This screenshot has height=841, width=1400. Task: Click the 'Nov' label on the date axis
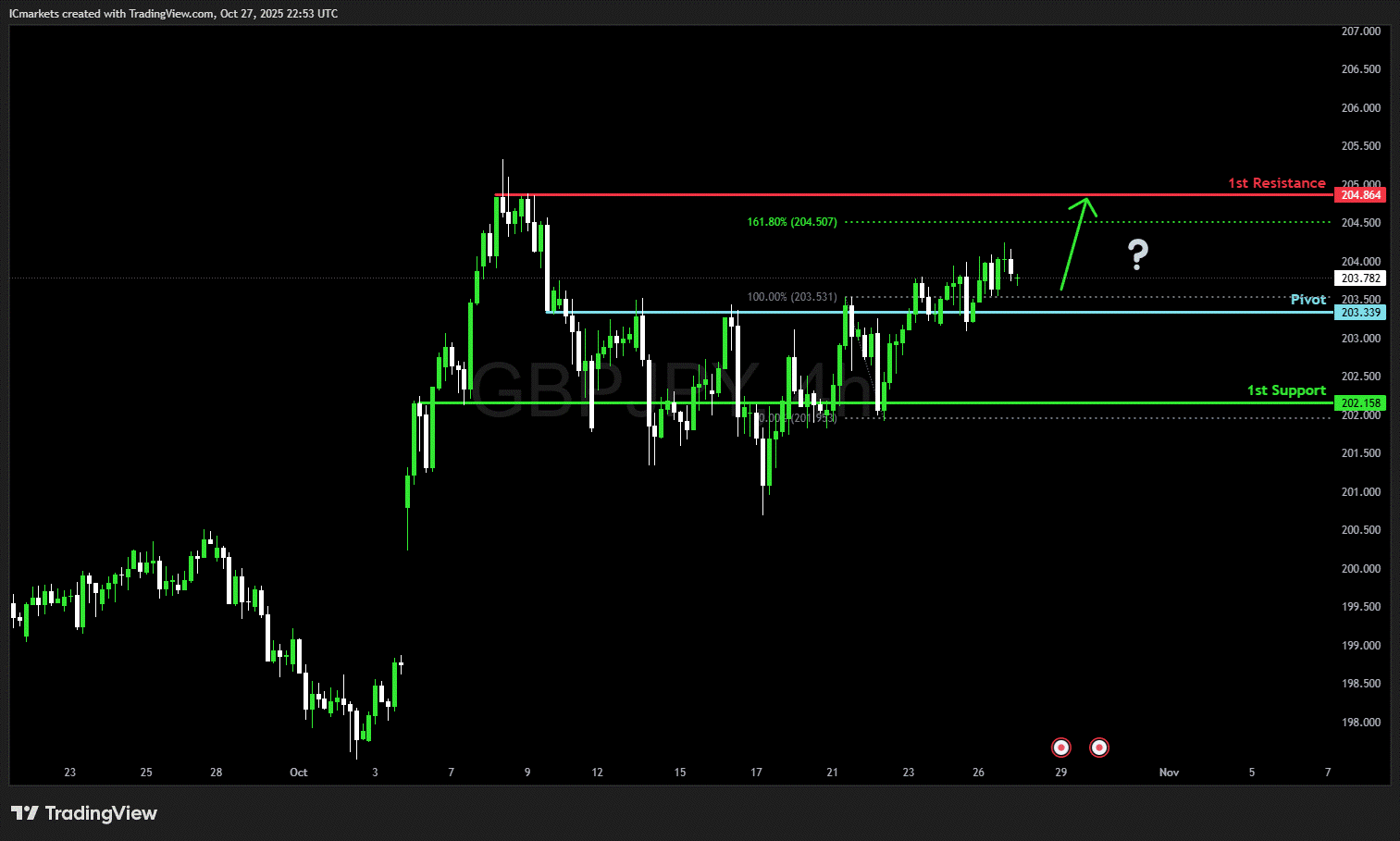click(x=1169, y=773)
